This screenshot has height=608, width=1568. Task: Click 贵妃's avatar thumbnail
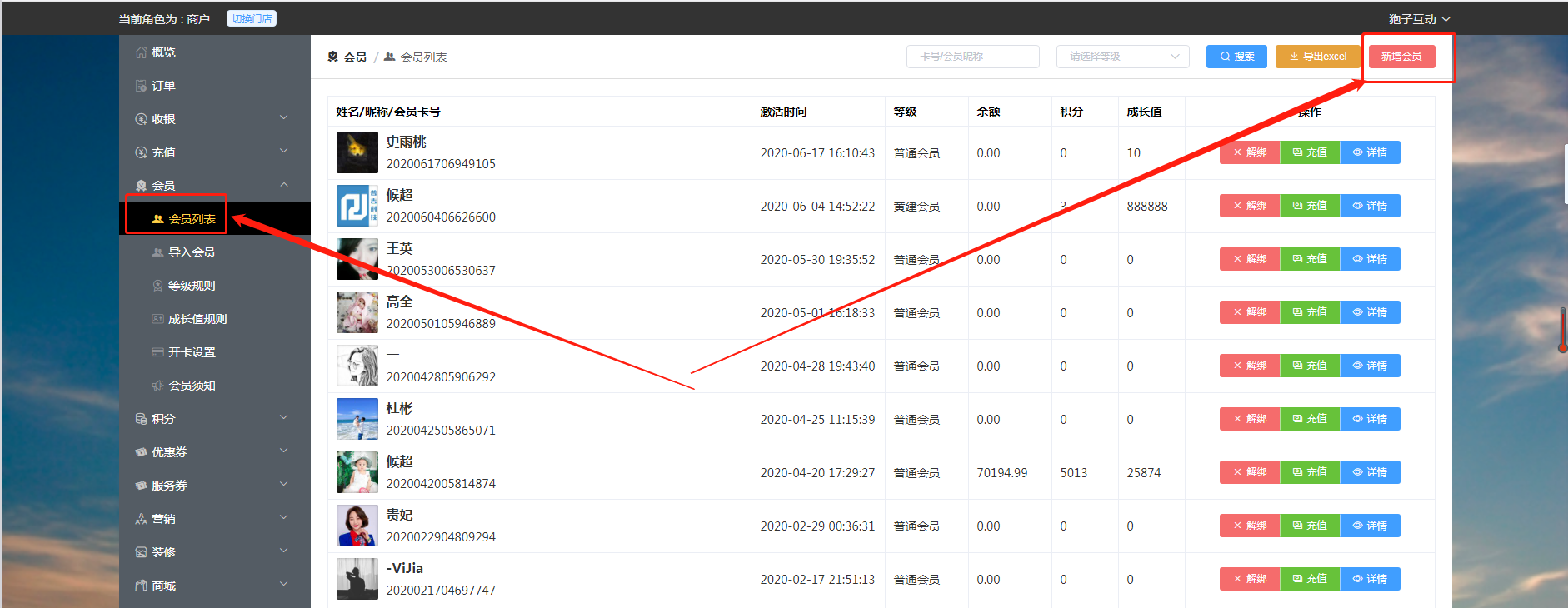(x=357, y=526)
